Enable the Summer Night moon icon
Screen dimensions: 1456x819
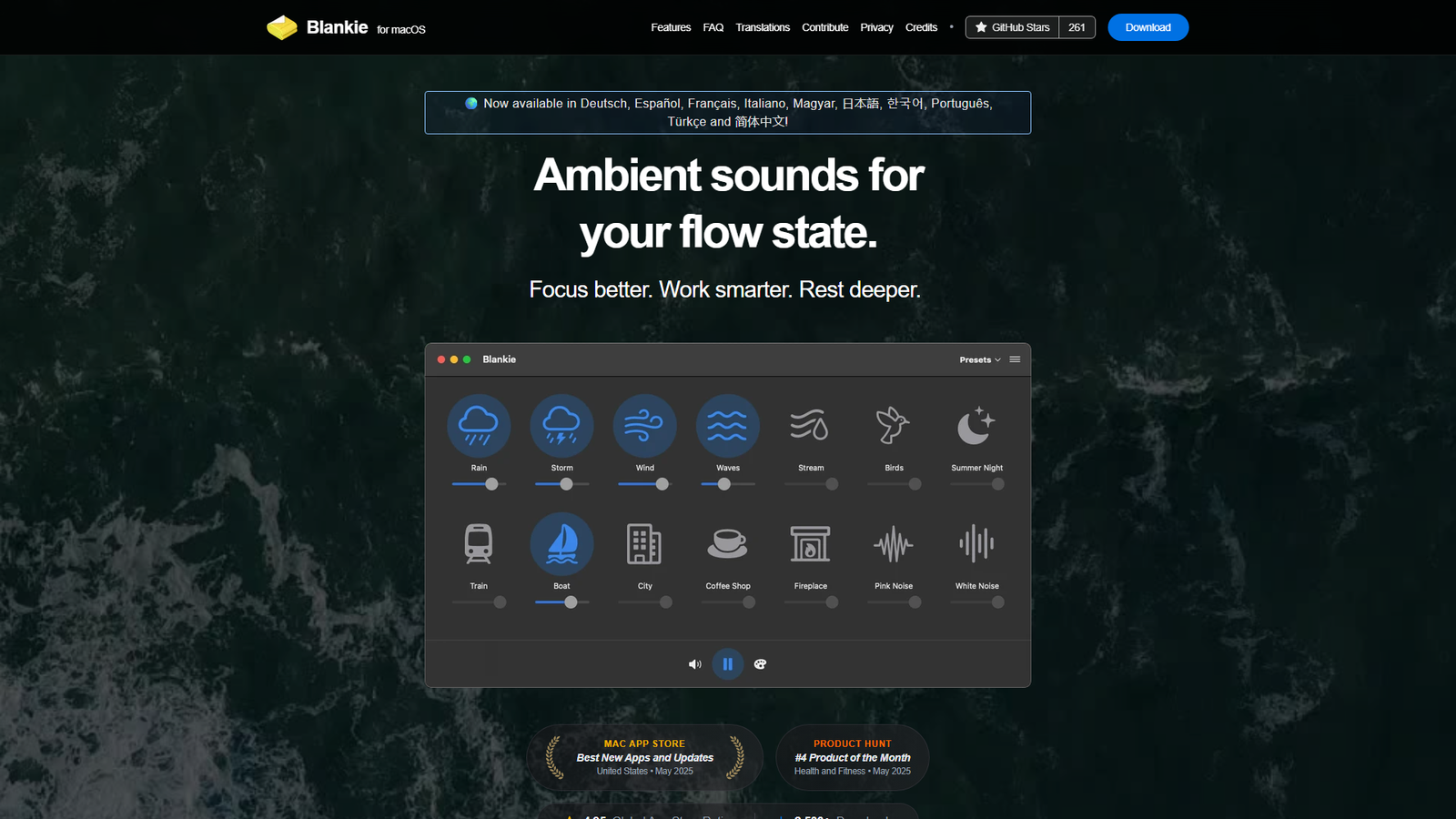pos(976,426)
